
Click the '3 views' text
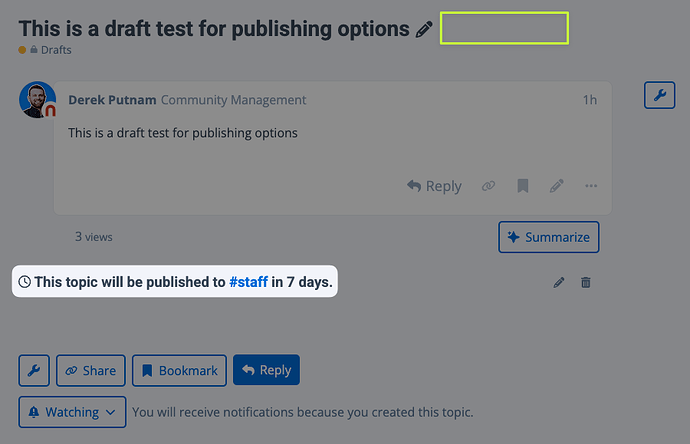pos(94,237)
